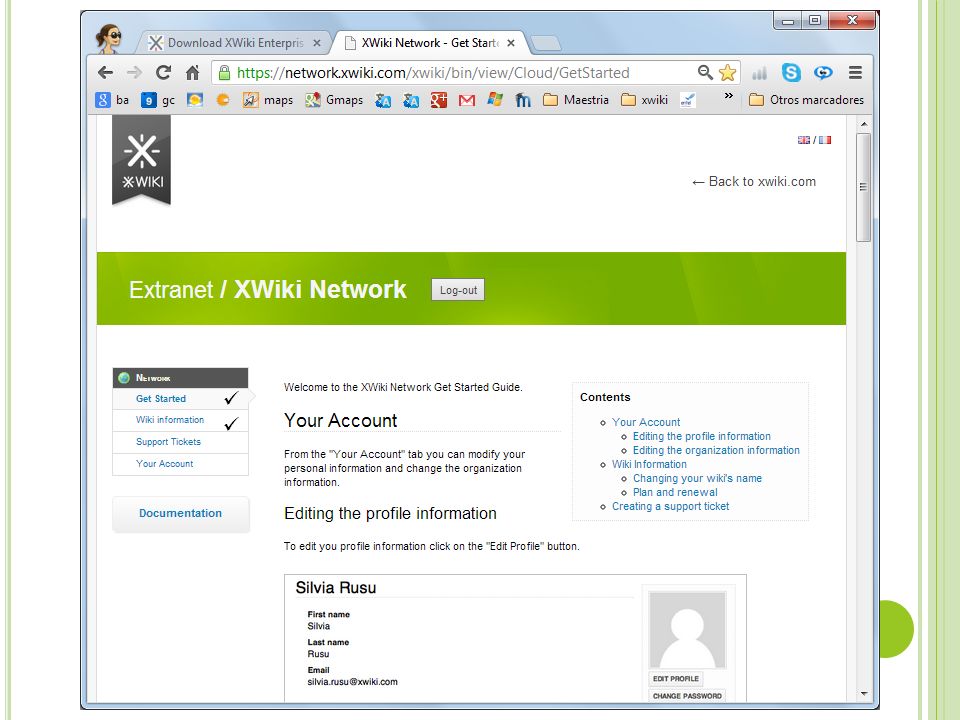Open the Google+ bookmark icon
The height and width of the screenshot is (720, 960).
click(x=438, y=100)
